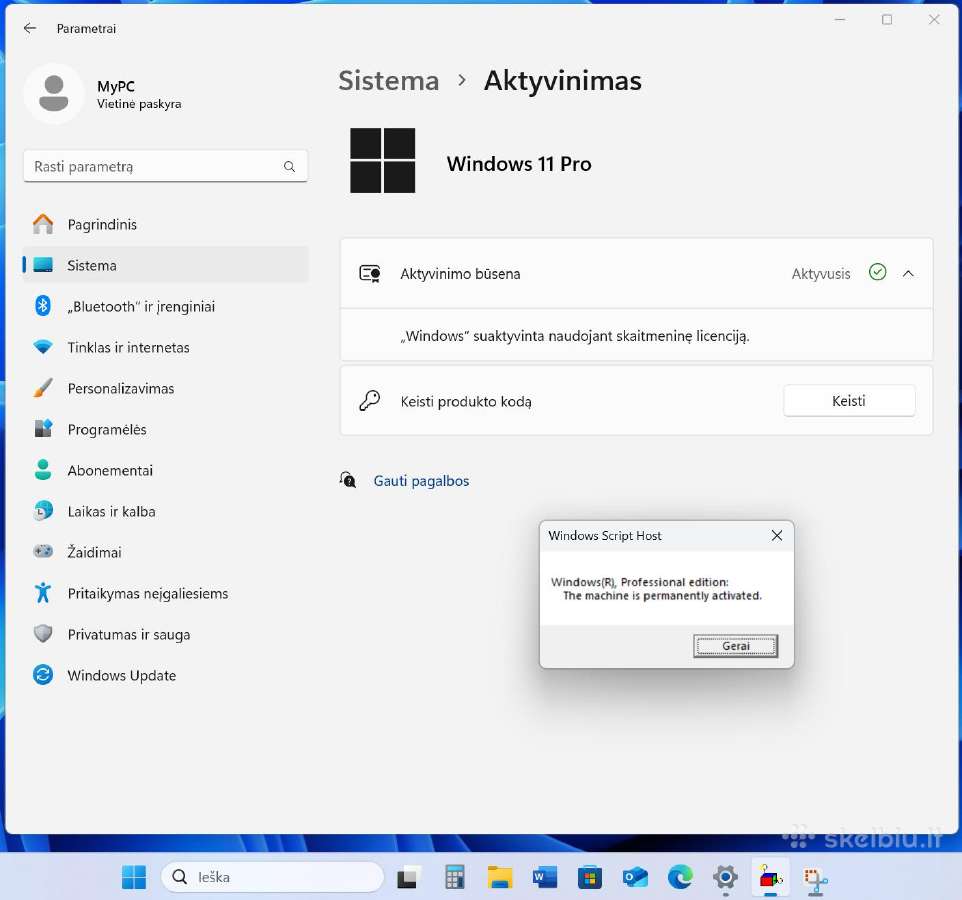962x900 pixels.
Task: Click the permanently activated message text
Action: tap(662, 596)
